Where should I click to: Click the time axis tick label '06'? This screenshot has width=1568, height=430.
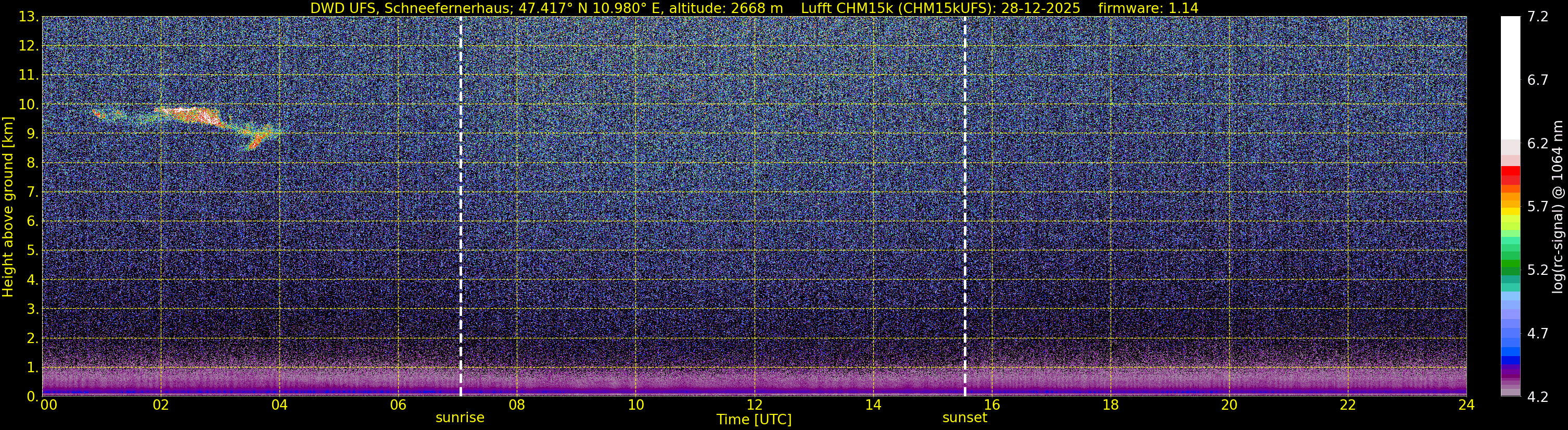click(398, 405)
